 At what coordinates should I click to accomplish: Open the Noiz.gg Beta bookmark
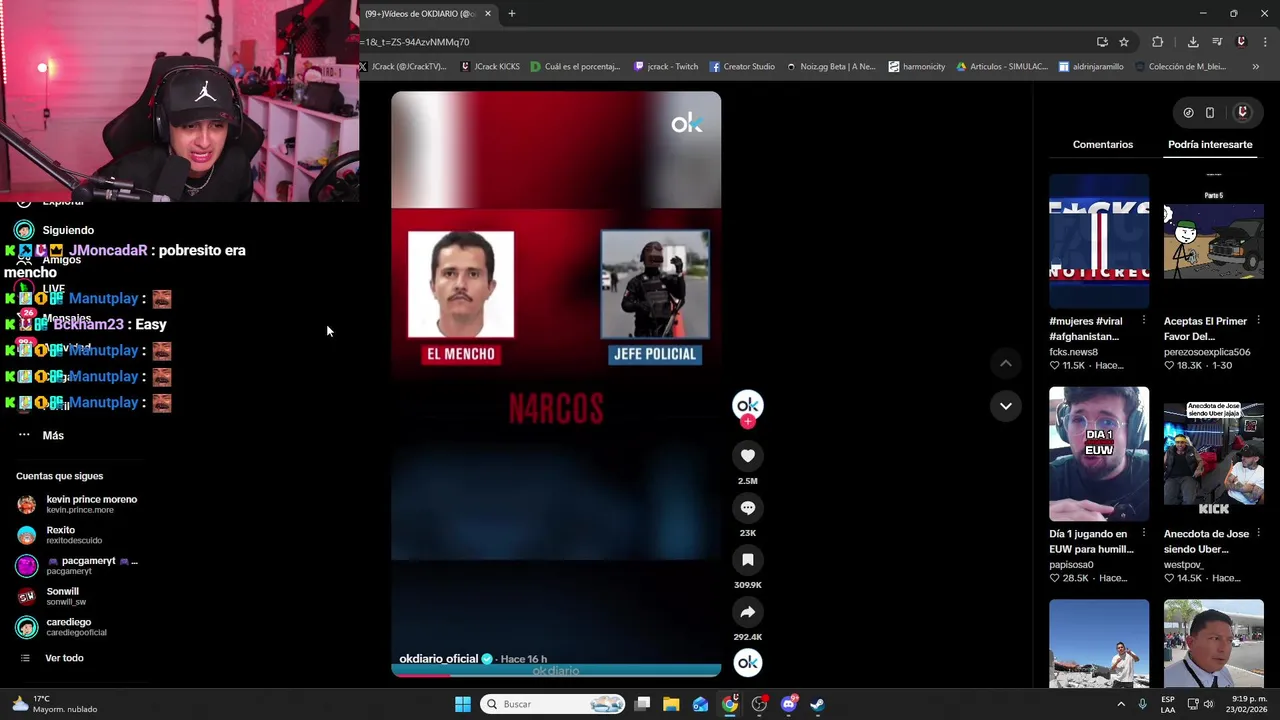[831, 67]
